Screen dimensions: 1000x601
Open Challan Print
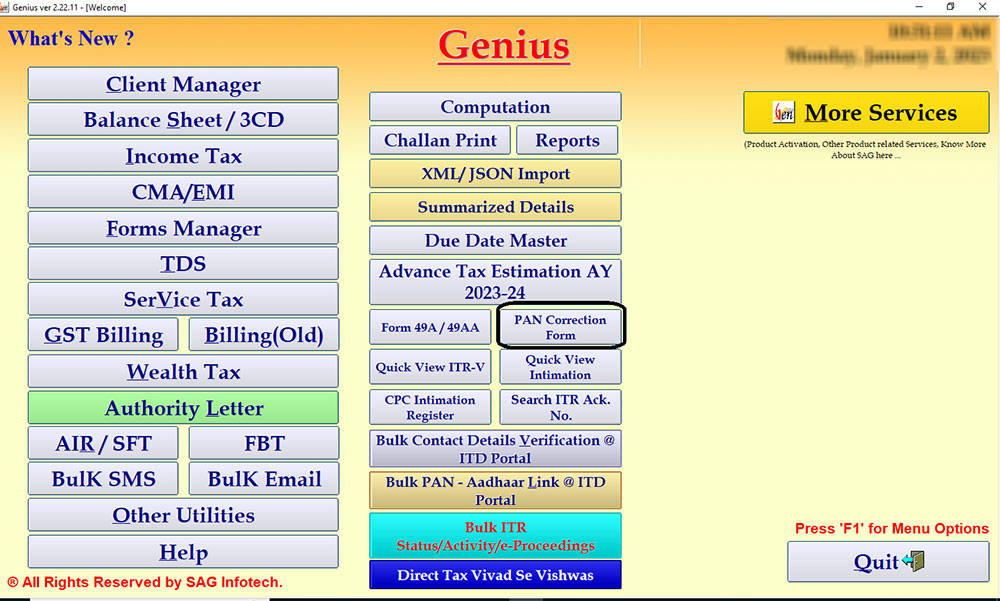point(440,140)
